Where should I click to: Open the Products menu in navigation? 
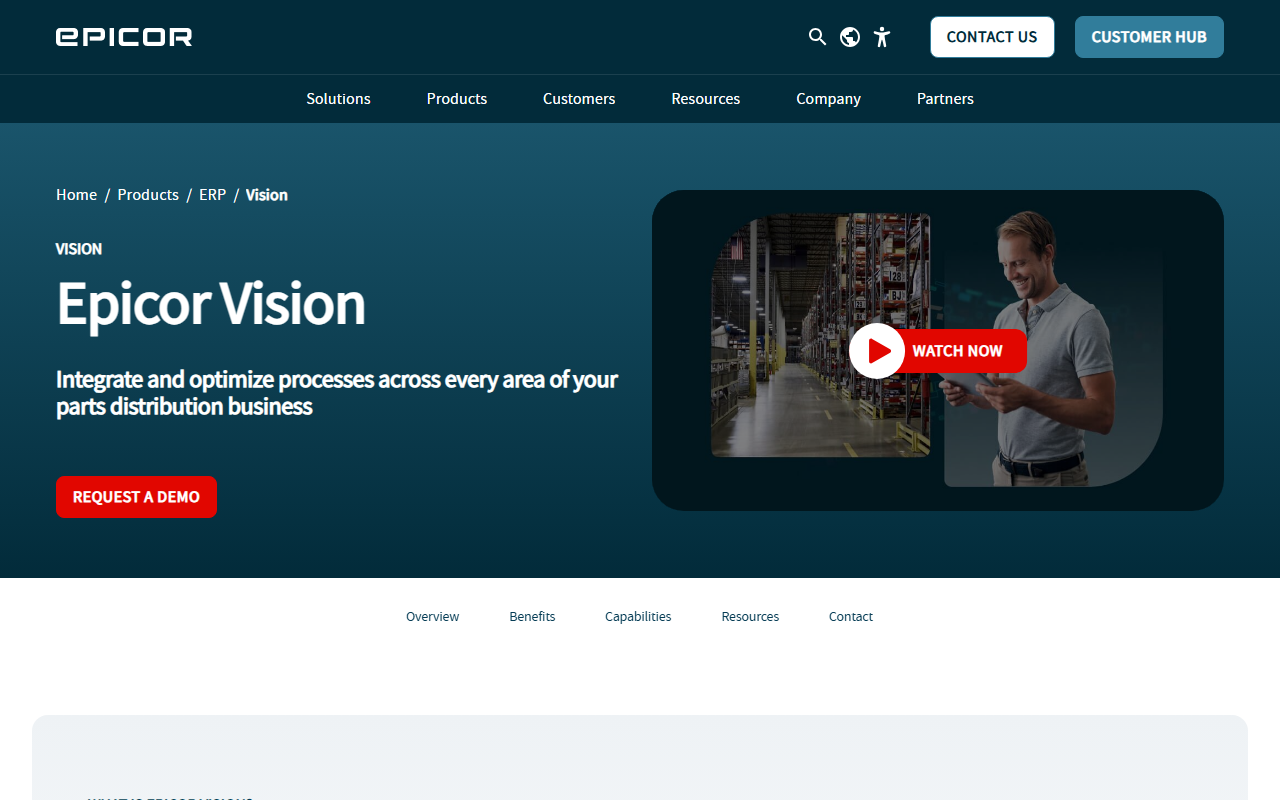click(457, 99)
